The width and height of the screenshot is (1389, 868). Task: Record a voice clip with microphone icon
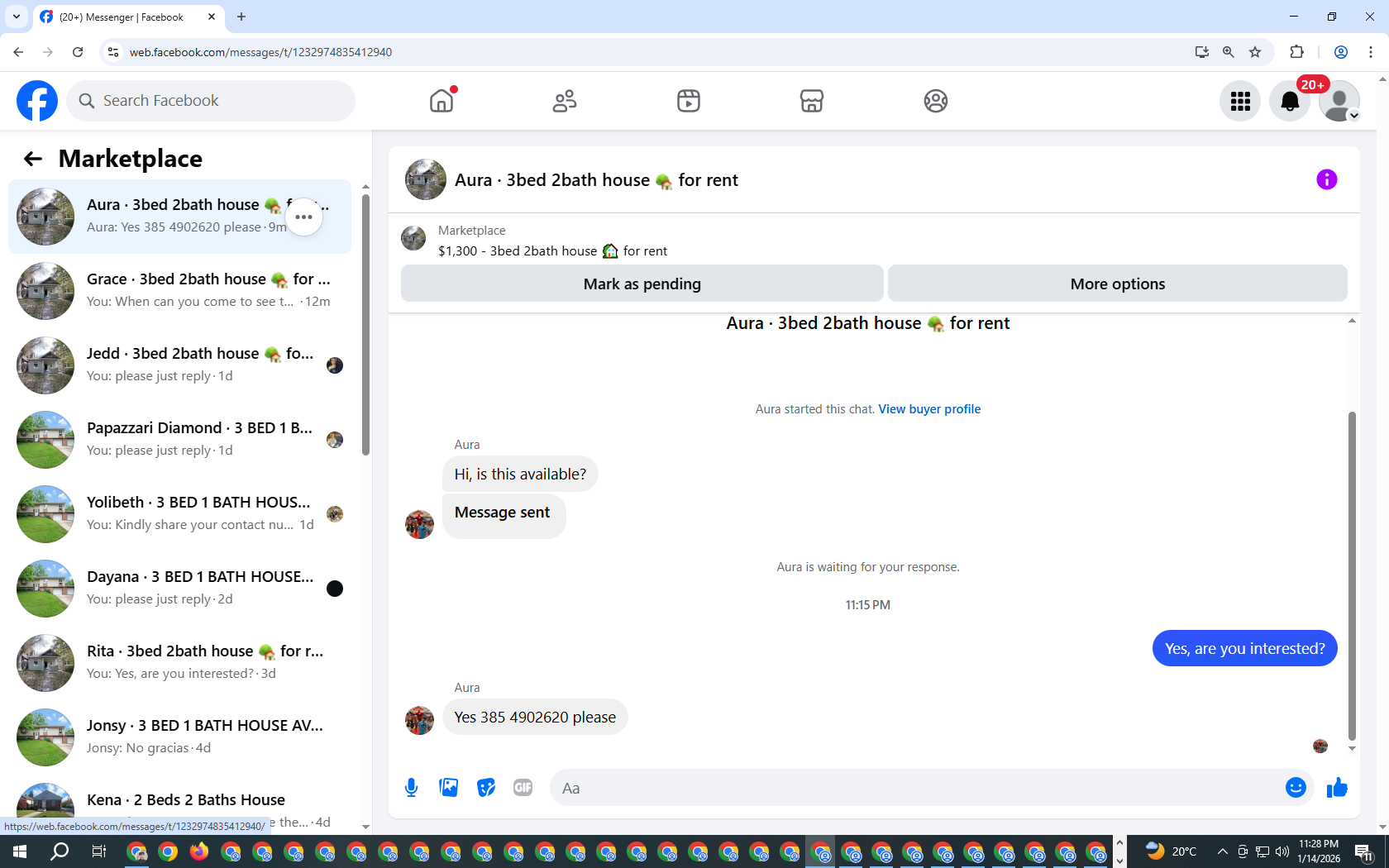point(412,788)
